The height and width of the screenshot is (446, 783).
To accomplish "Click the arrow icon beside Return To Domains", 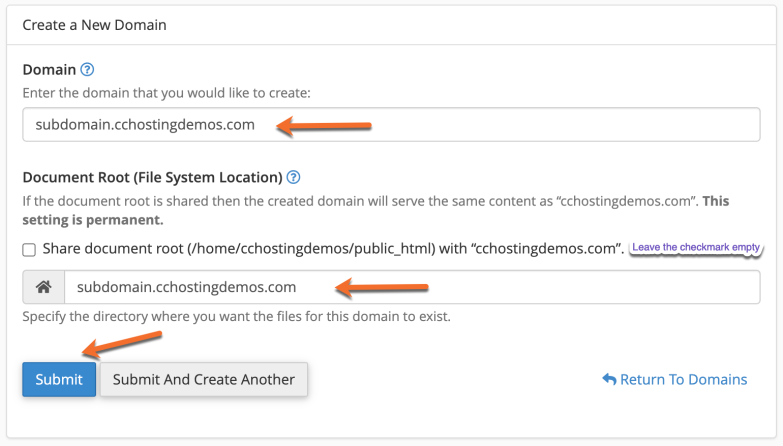I will point(609,380).
